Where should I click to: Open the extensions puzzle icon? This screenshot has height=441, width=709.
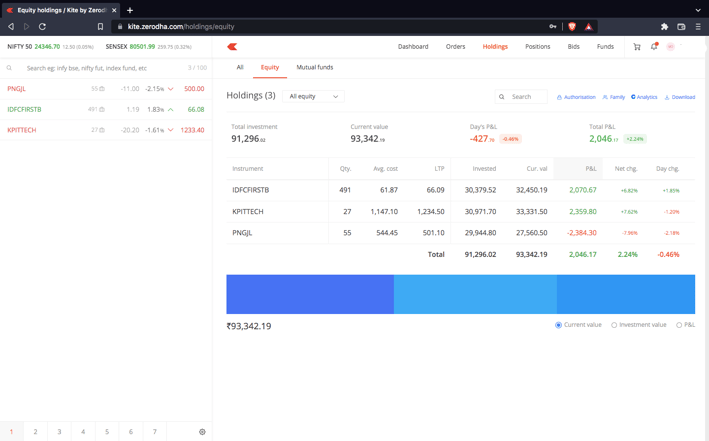[664, 27]
